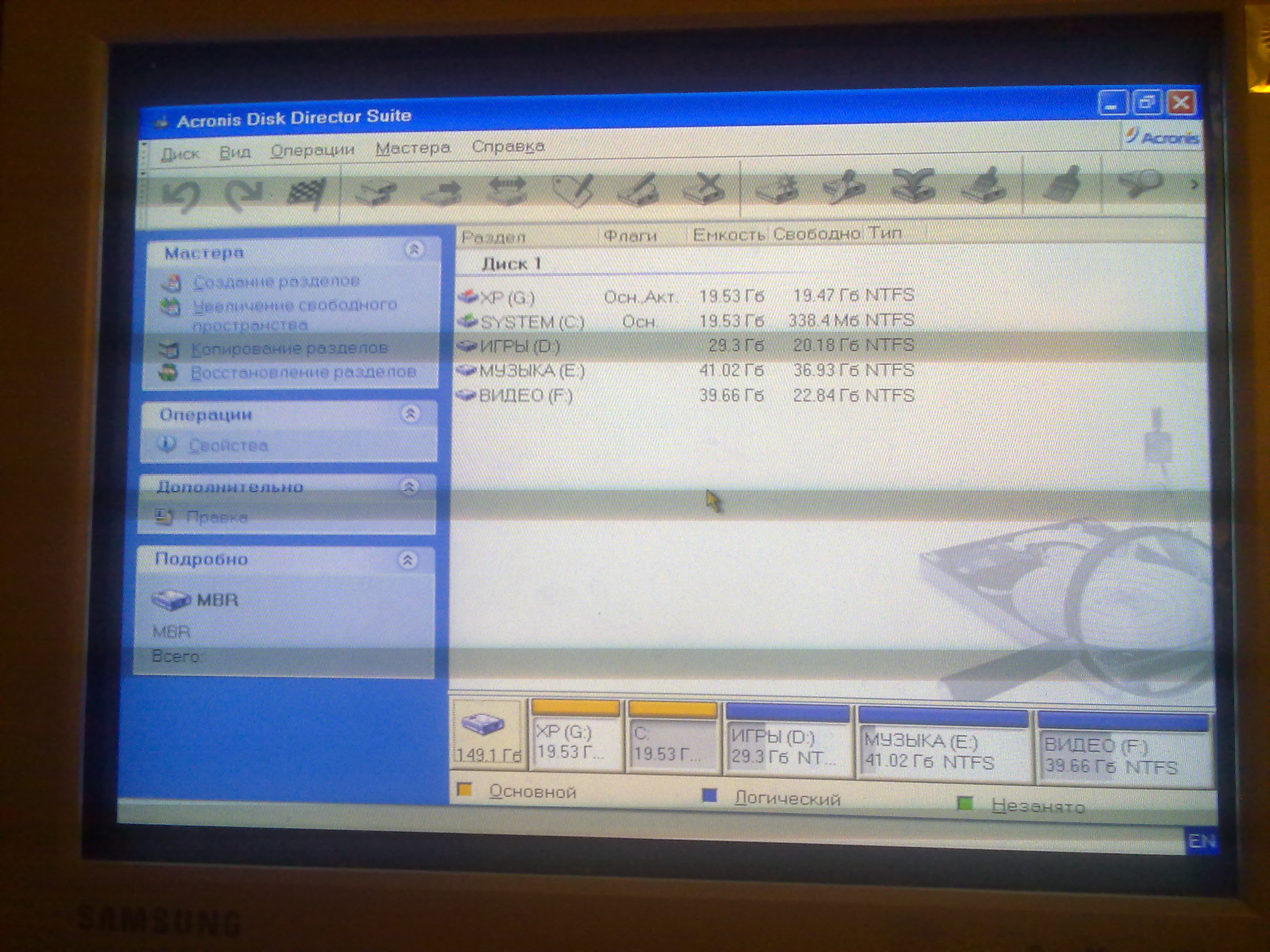
Task: Open the Восстановление разделов wizard link
Action: pyautogui.click(x=304, y=372)
